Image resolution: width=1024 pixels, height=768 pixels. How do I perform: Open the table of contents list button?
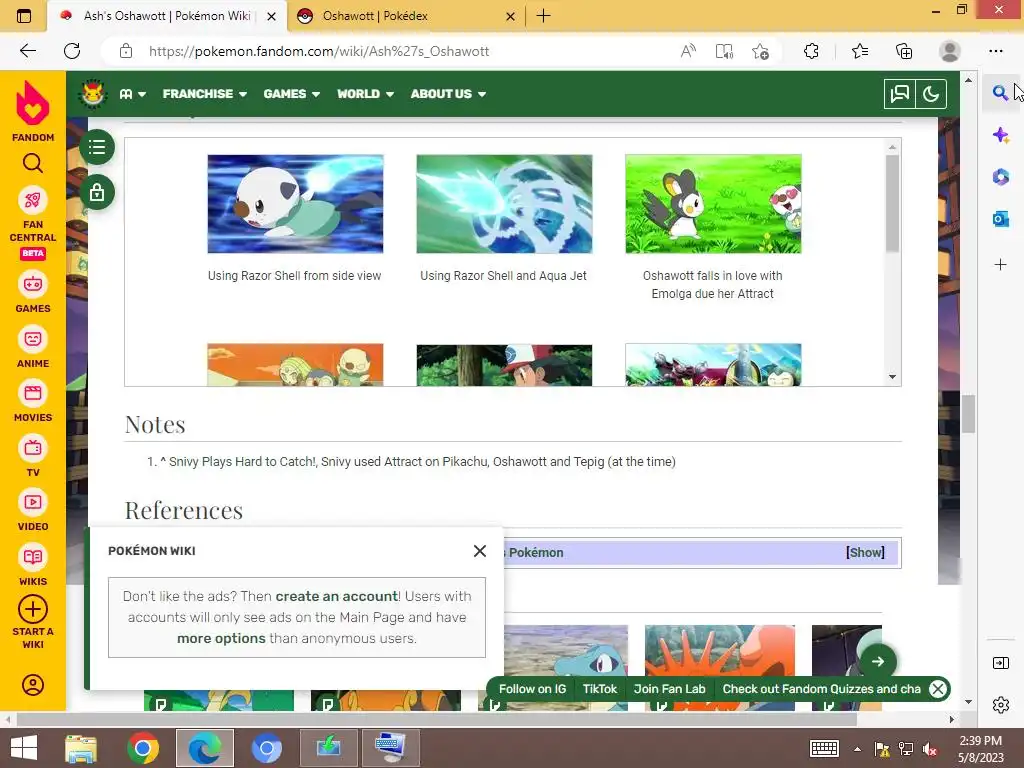pyautogui.click(x=97, y=147)
